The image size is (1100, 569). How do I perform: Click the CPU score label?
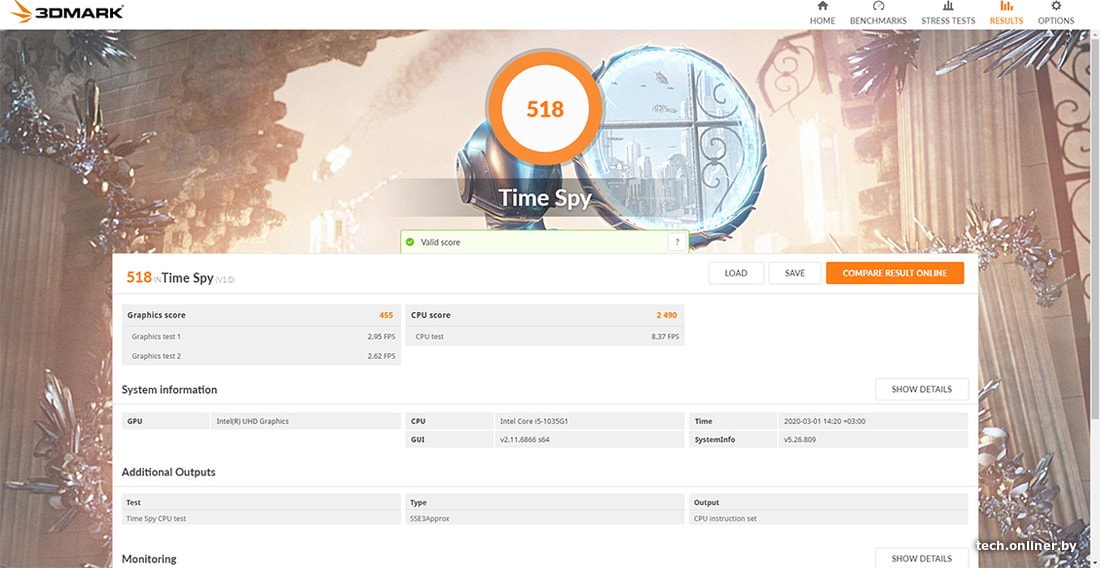[x=431, y=315]
